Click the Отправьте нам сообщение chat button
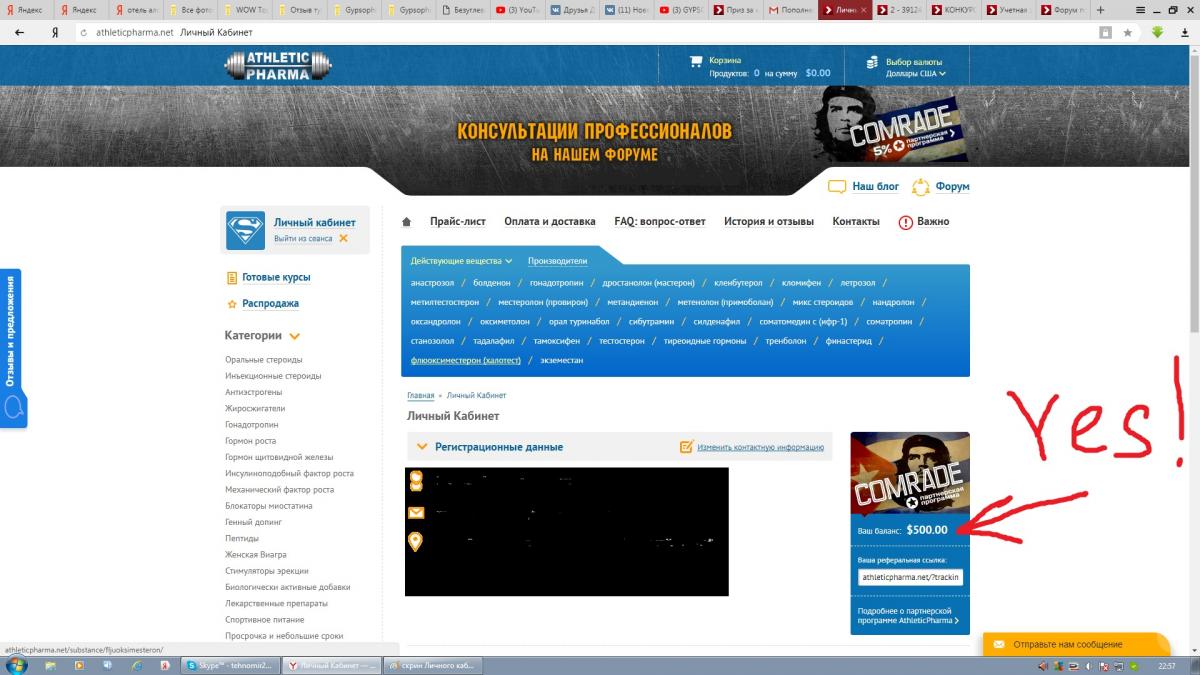 [1068, 644]
